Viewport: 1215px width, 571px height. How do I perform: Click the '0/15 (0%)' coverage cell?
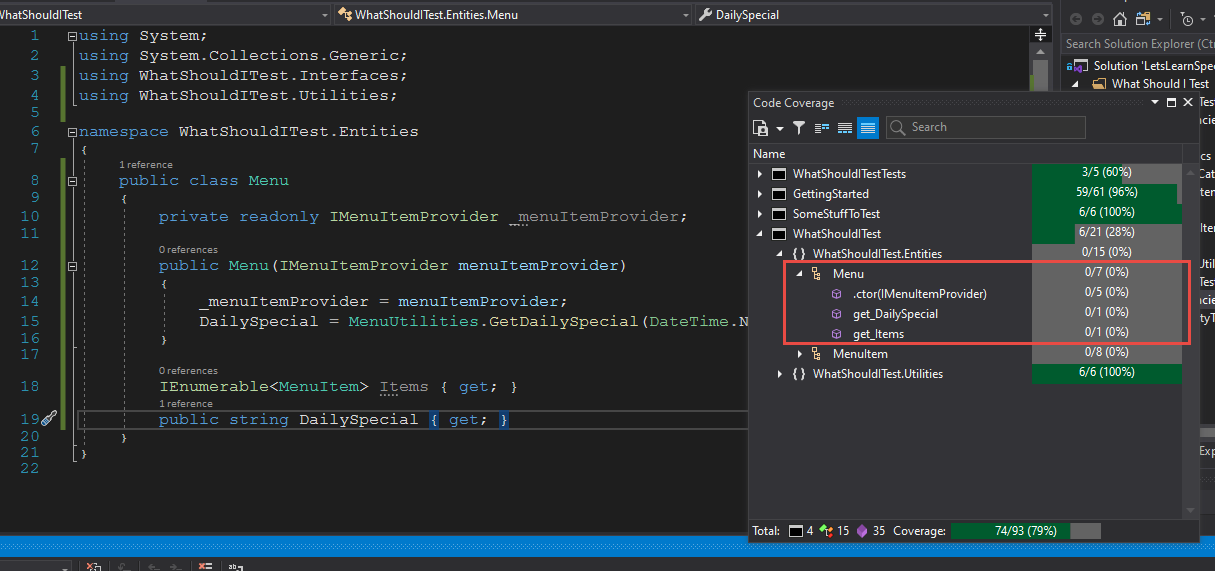(x=1106, y=254)
